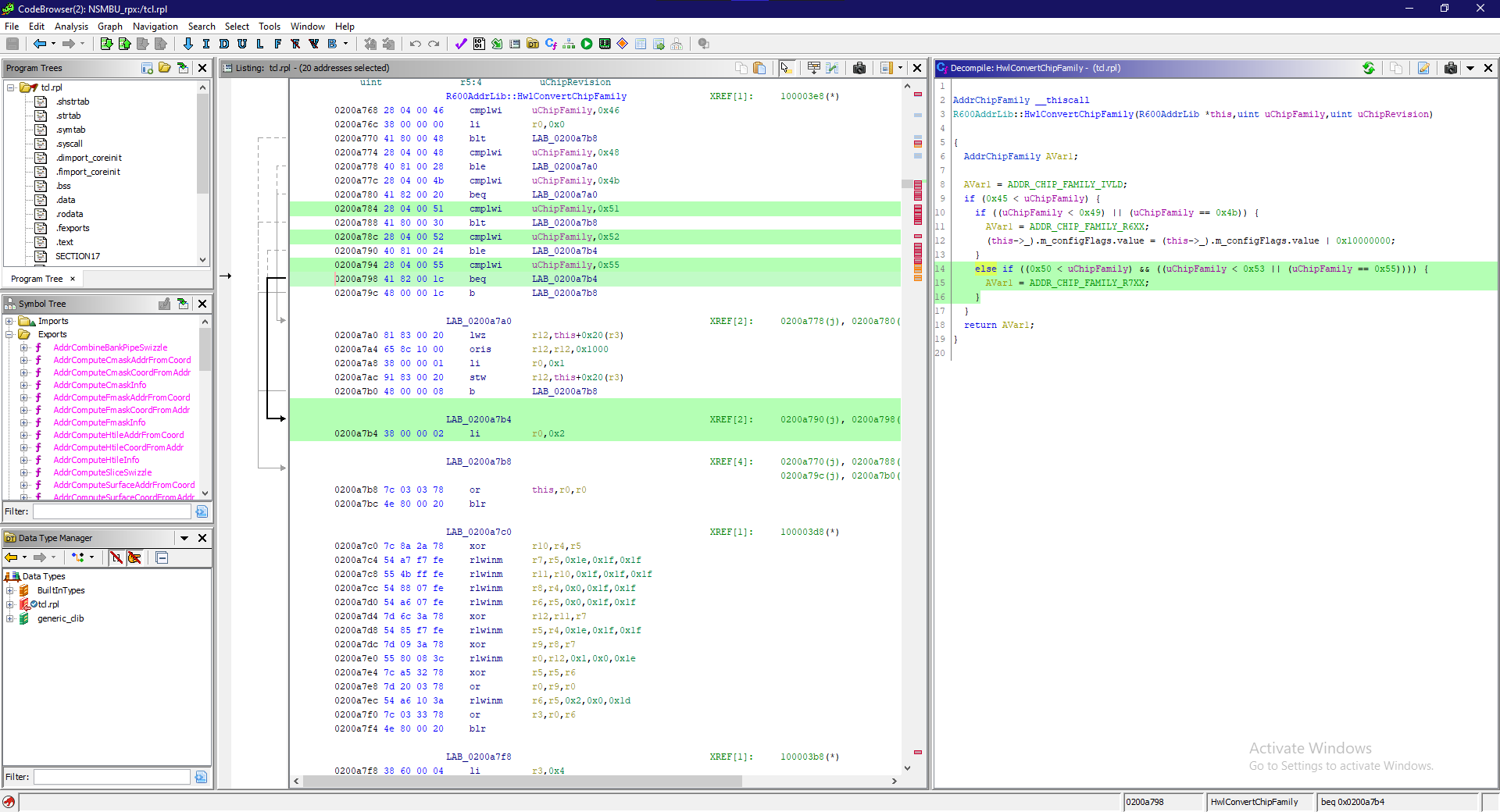Expand AddrComputeCmaskInfo node
1500x812 pixels.
click(24, 386)
